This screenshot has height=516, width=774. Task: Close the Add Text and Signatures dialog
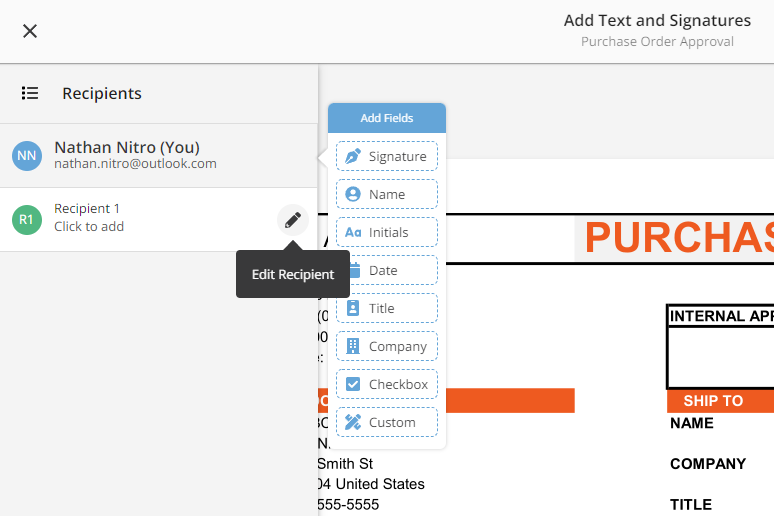(30, 31)
